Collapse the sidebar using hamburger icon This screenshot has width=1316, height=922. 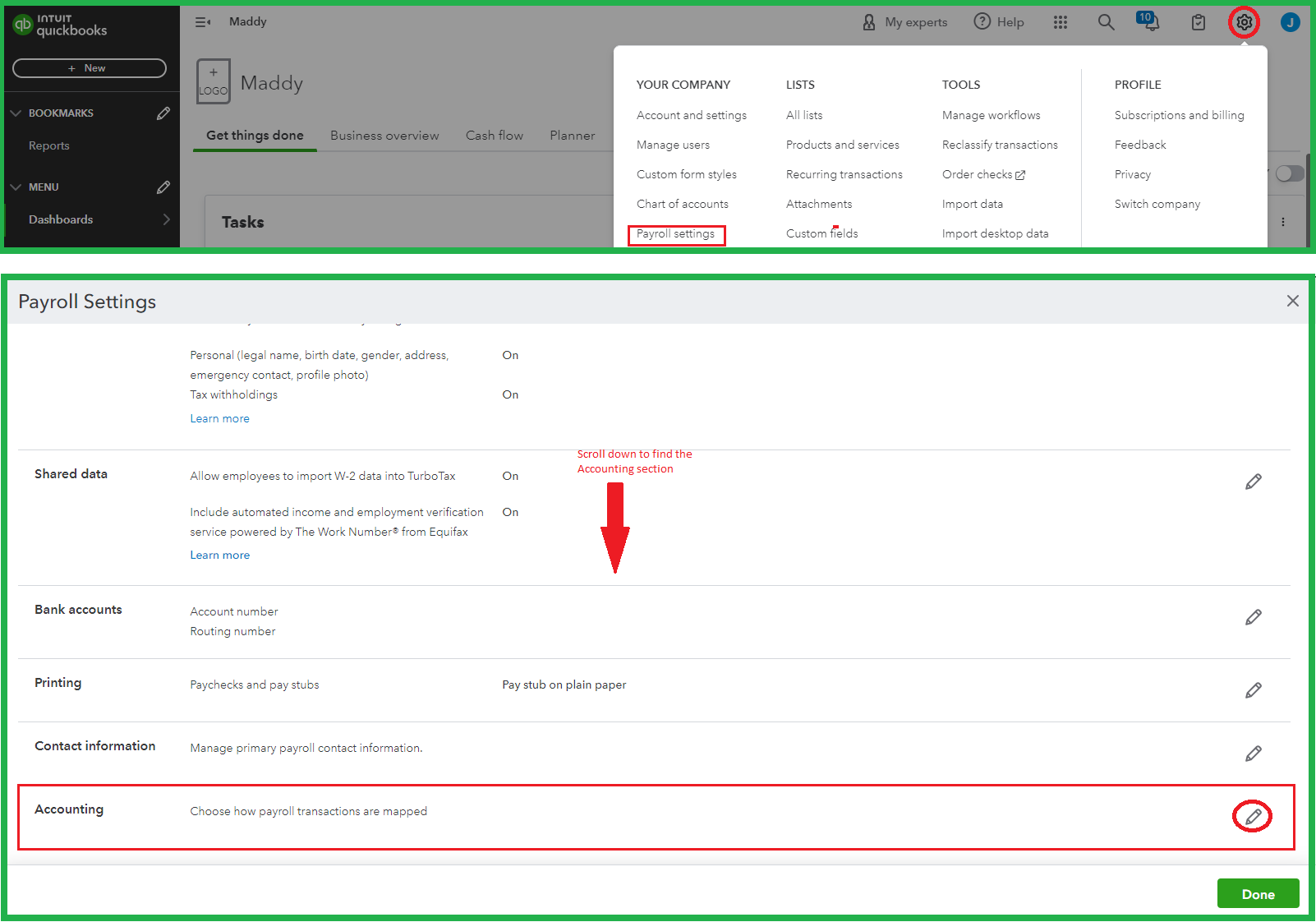[202, 22]
